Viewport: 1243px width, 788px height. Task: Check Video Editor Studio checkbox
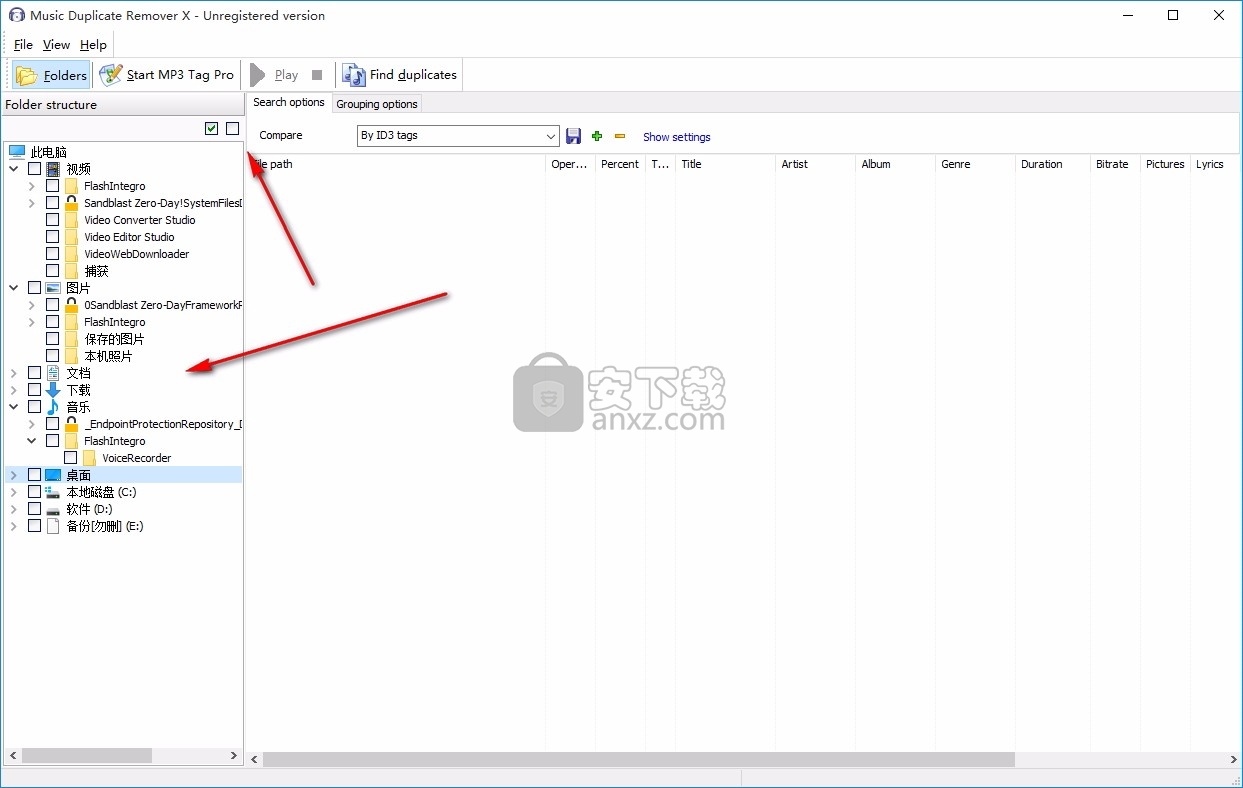[x=53, y=237]
